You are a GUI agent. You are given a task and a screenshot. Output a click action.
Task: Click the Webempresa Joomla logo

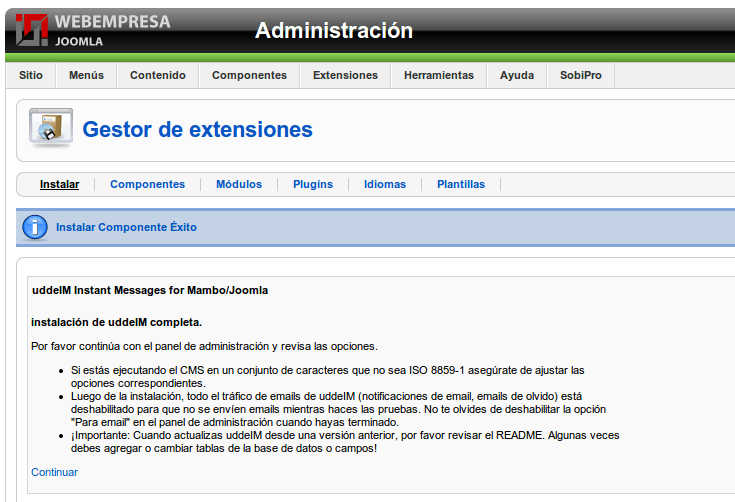pos(92,30)
